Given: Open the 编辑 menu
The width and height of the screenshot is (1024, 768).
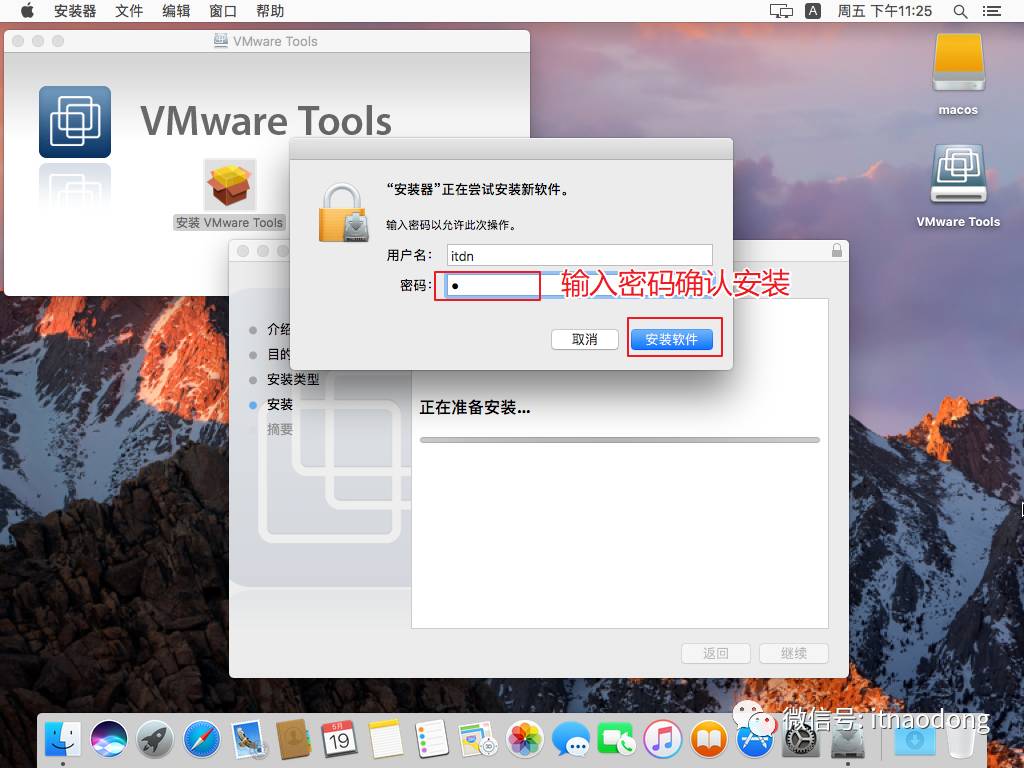Looking at the screenshot, I should [176, 10].
